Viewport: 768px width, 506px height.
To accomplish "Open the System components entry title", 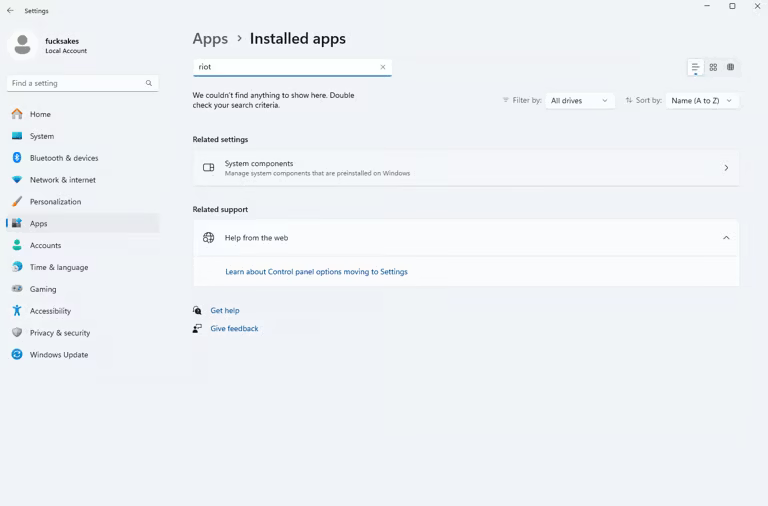I will point(259,164).
